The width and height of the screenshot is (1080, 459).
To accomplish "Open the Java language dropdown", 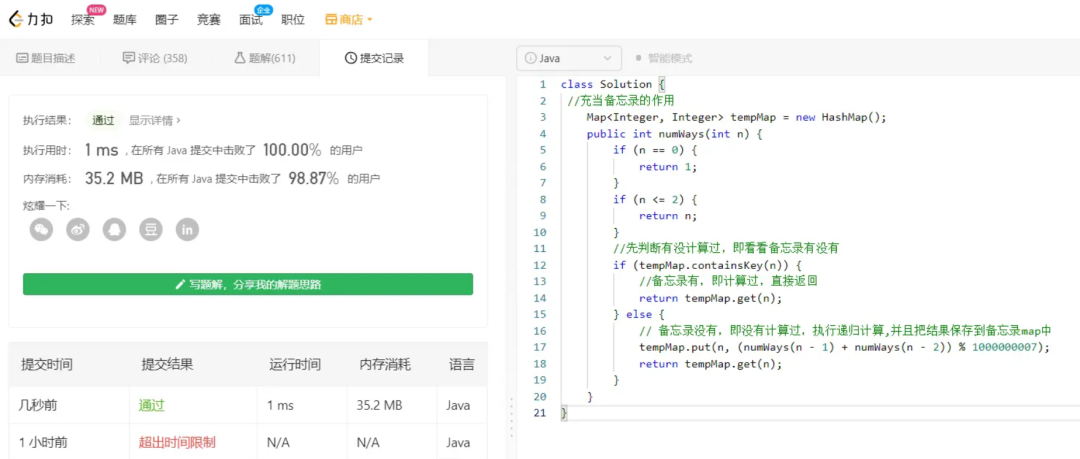I will click(x=569, y=59).
